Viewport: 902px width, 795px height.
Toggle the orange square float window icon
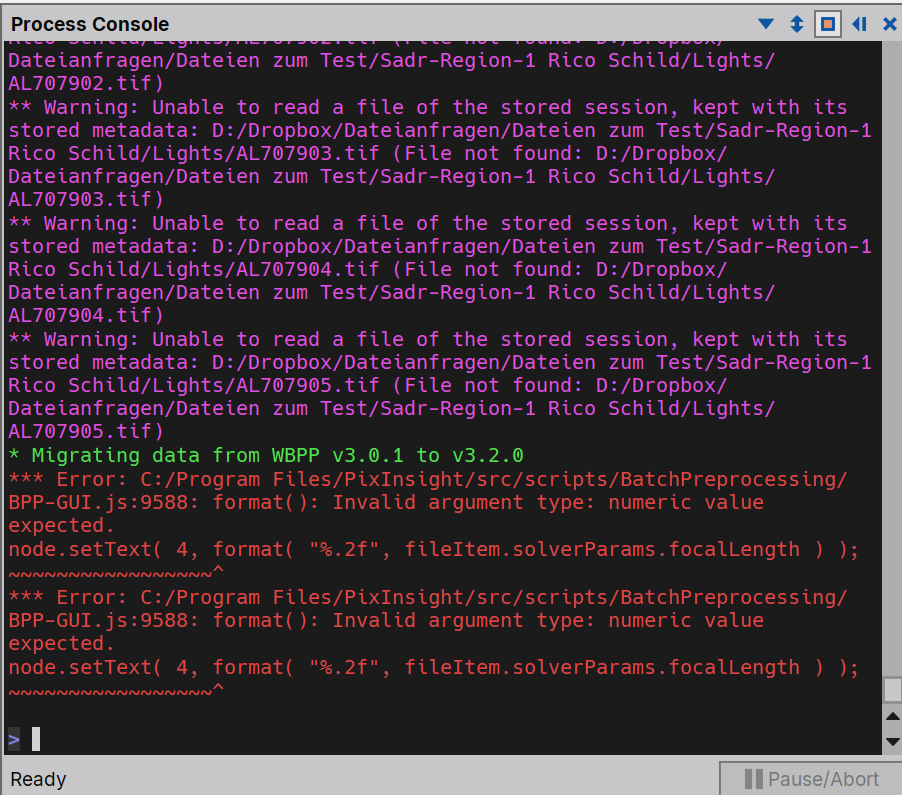tap(828, 24)
